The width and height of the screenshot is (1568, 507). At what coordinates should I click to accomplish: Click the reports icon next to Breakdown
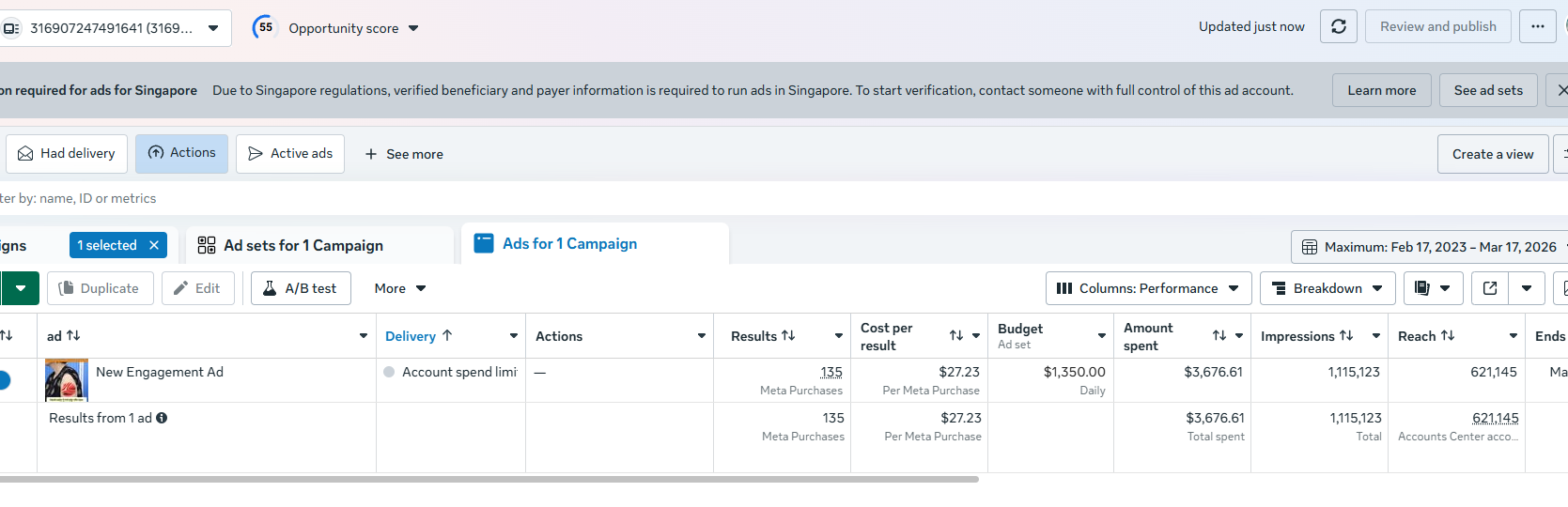point(1422,288)
